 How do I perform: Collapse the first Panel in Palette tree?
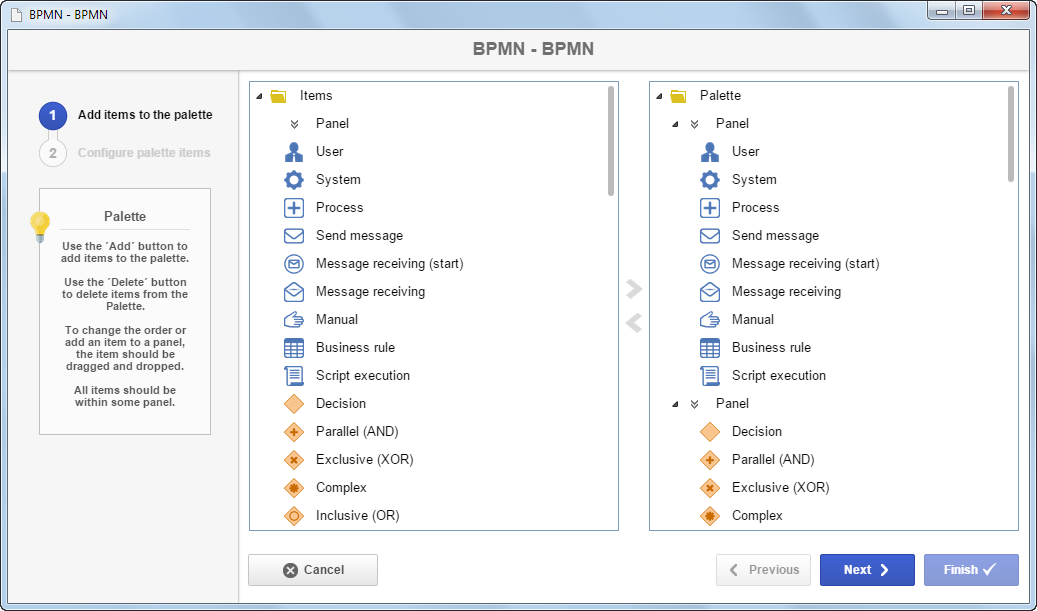[675, 124]
